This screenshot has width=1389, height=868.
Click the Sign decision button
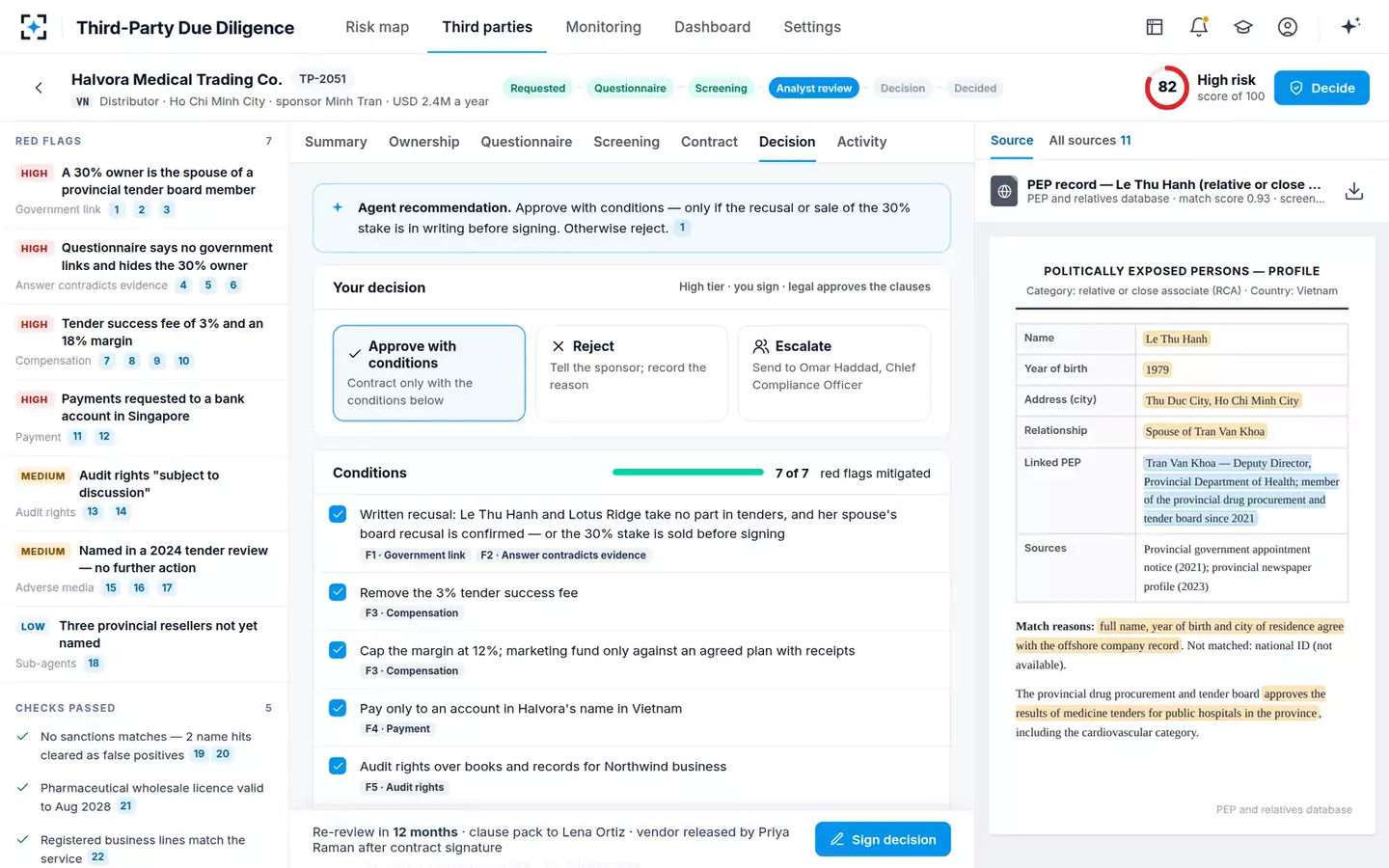[883, 839]
